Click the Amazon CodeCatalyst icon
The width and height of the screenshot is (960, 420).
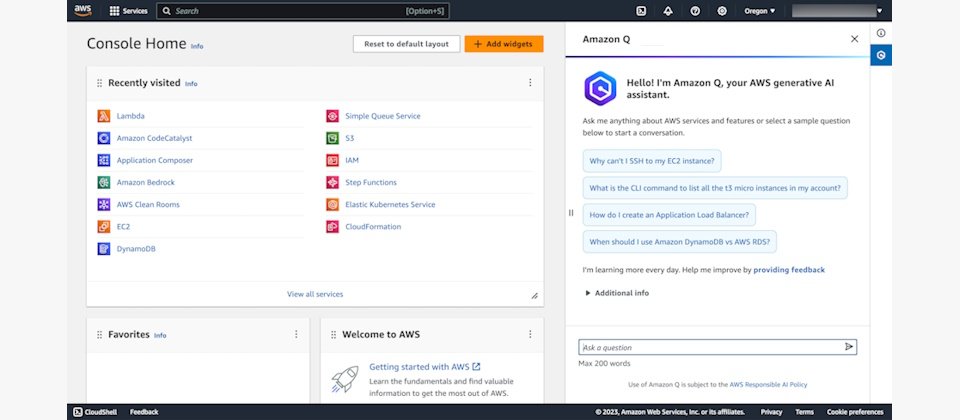[103, 138]
